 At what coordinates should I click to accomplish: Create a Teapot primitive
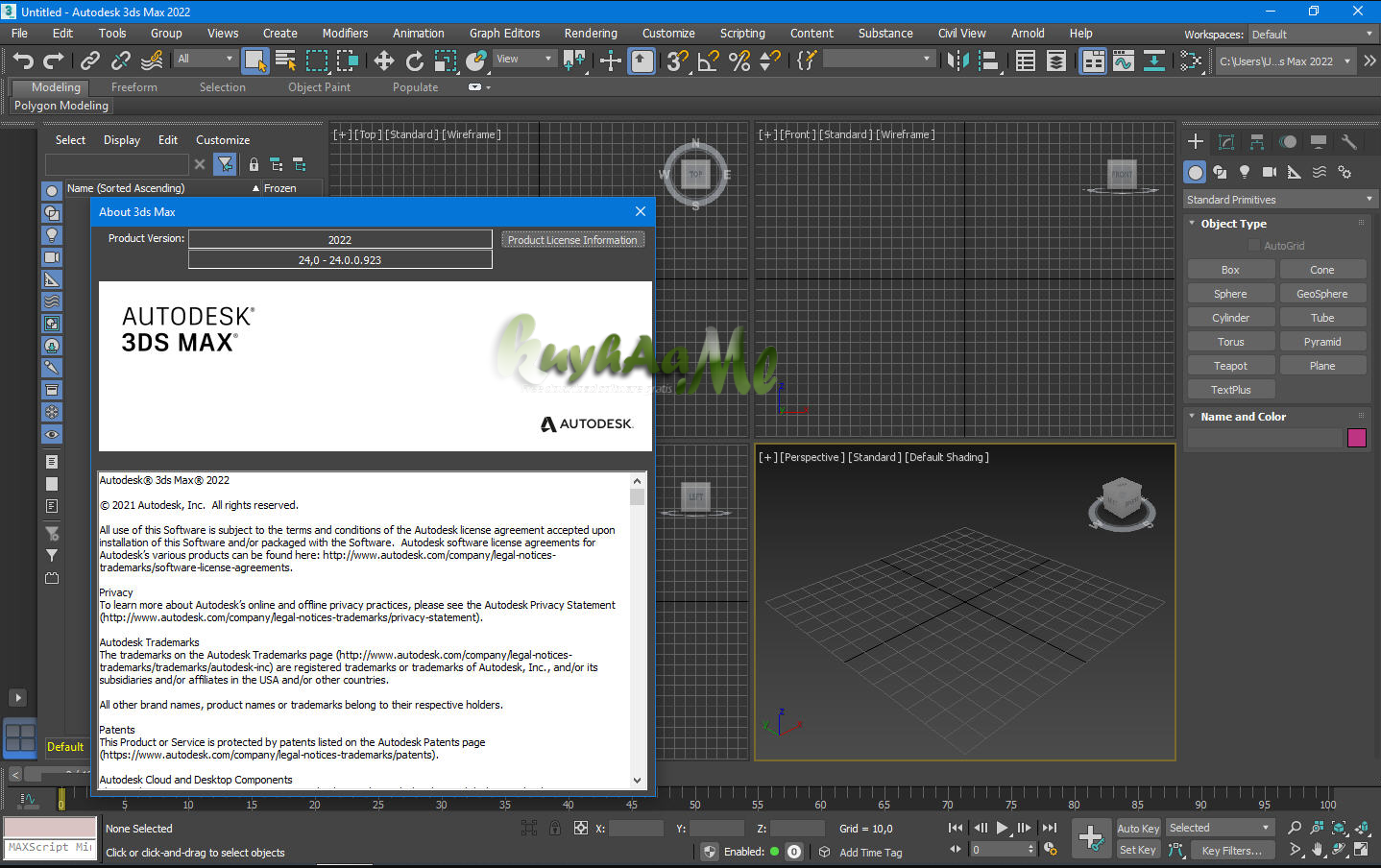pos(1230,366)
